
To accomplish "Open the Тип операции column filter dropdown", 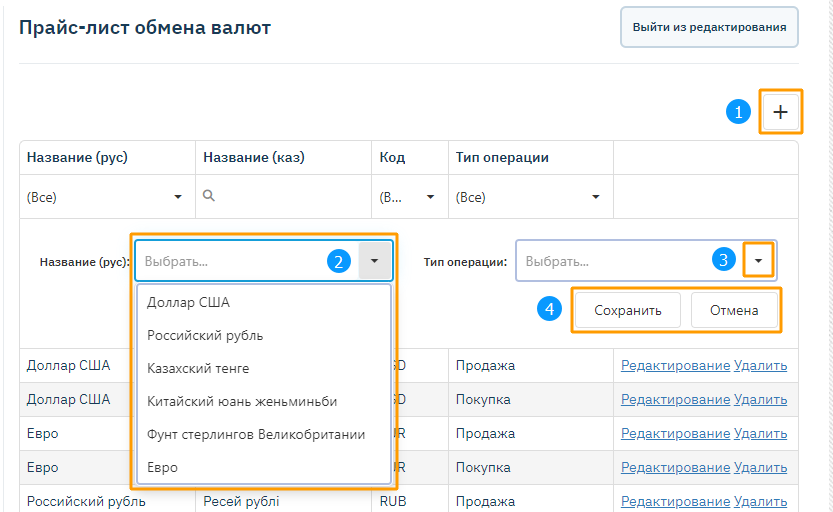I will [x=596, y=197].
